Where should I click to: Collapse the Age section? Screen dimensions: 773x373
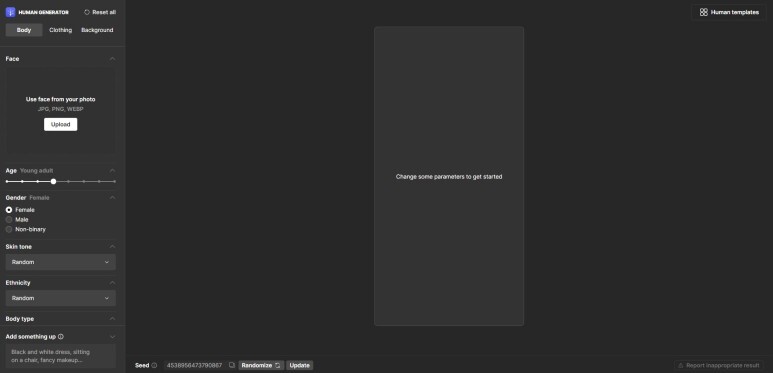coord(112,170)
